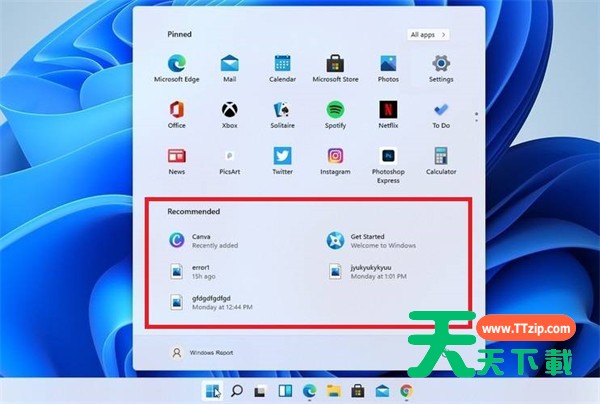The image size is (600, 404).
Task: Launch Edge from the taskbar
Action: [x=310, y=391]
